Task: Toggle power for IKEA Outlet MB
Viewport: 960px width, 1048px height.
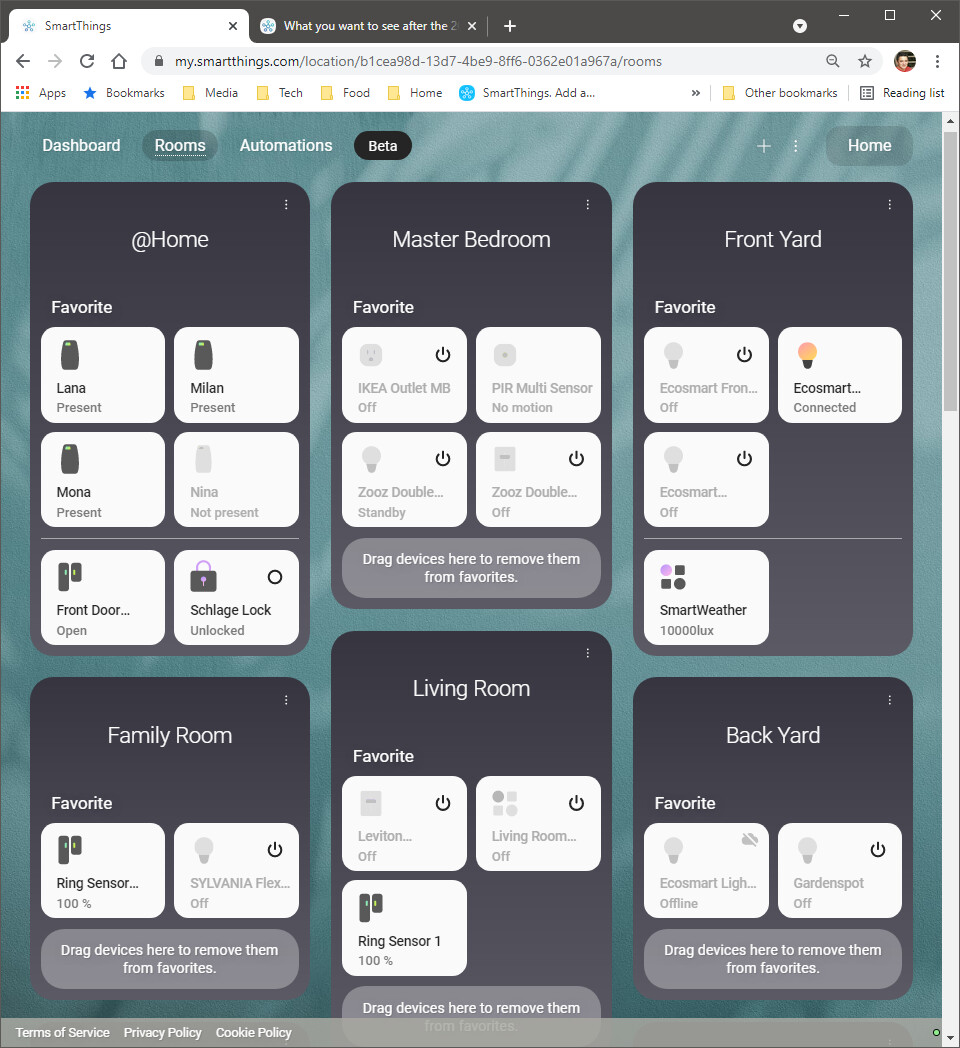Action: [x=443, y=354]
